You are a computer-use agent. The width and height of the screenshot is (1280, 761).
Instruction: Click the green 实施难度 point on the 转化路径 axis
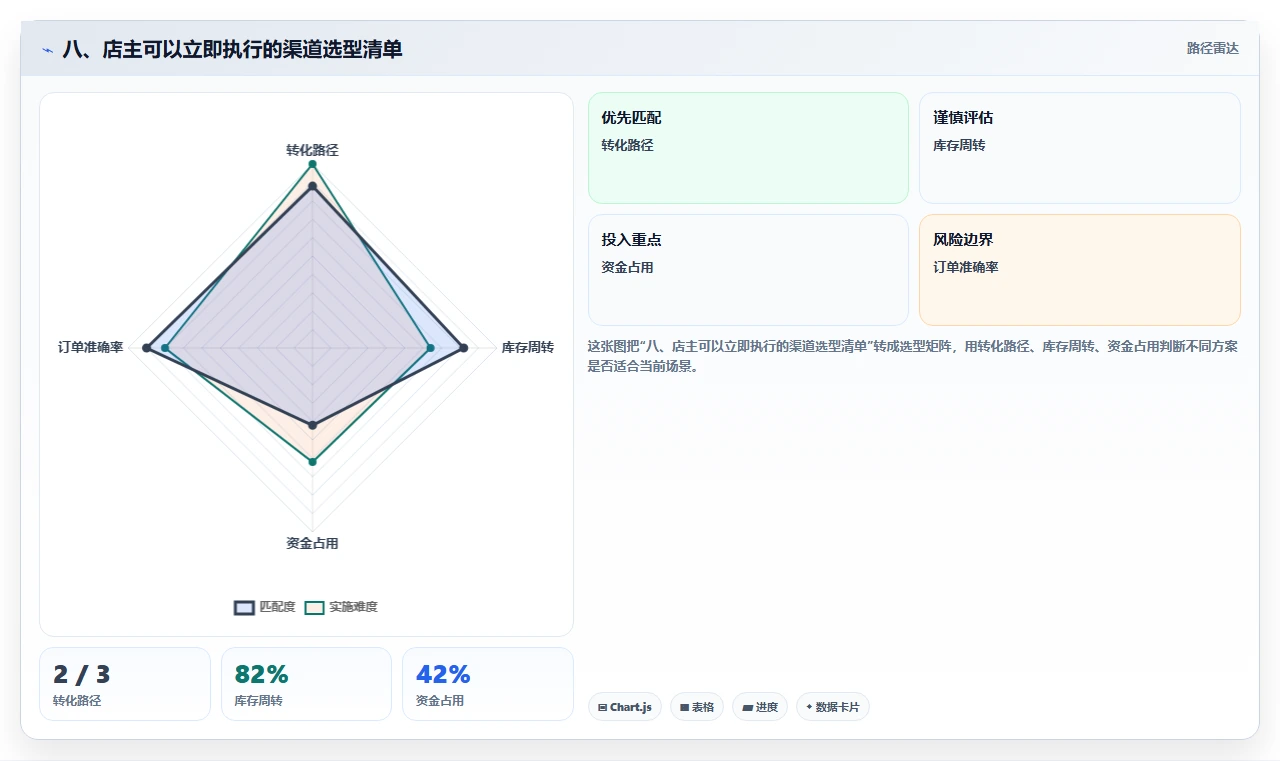[x=312, y=163]
